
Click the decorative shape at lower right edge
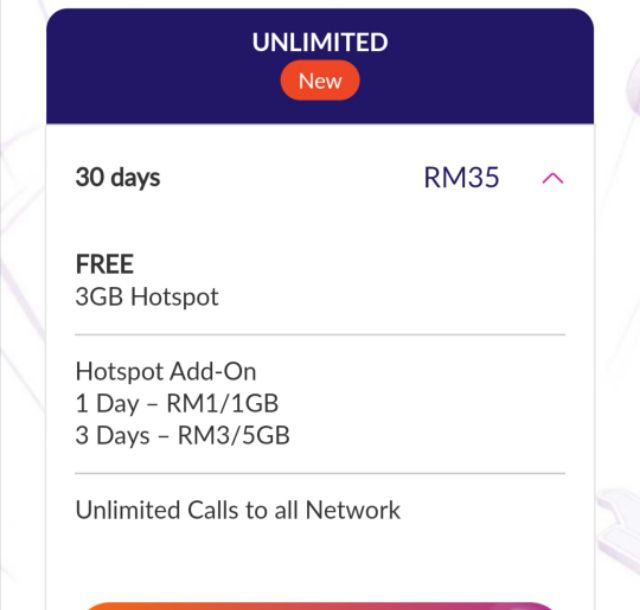pos(620,520)
